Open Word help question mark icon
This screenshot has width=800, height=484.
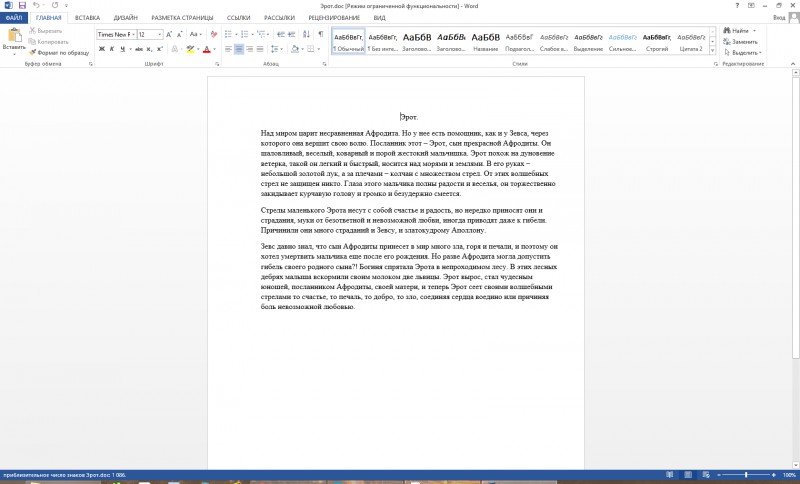[x=737, y=6]
